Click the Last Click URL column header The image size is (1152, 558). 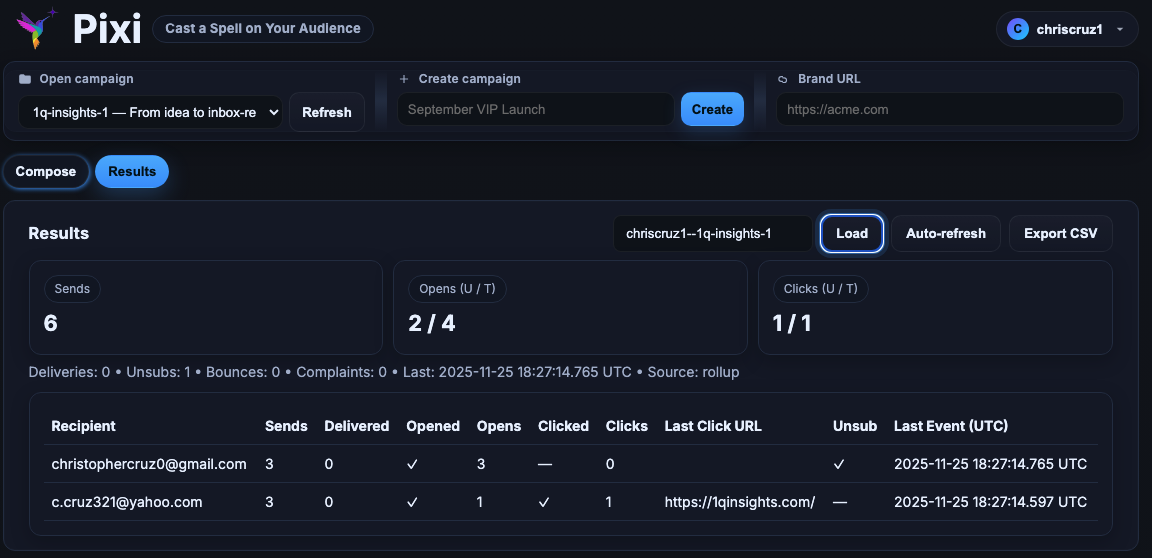click(x=713, y=426)
